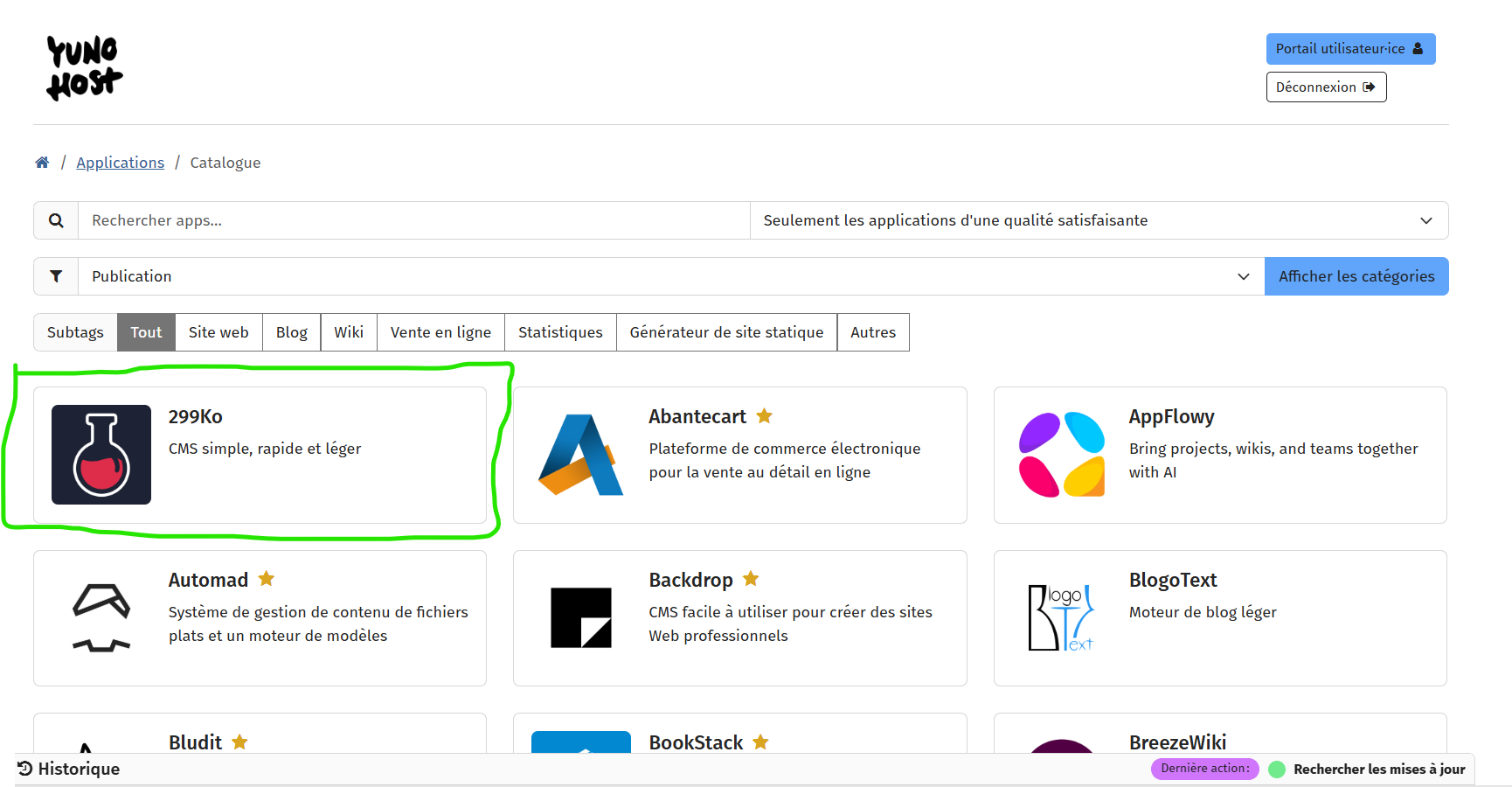Screen dimensions: 1512x787
Task: Select the Tout subtag tab
Action: click(x=146, y=332)
